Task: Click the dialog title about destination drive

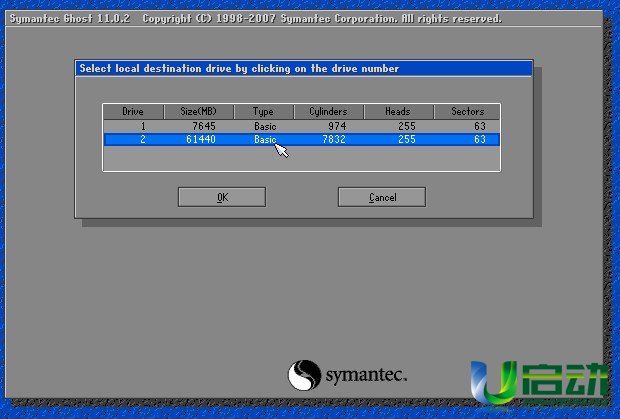Action: [x=239, y=68]
